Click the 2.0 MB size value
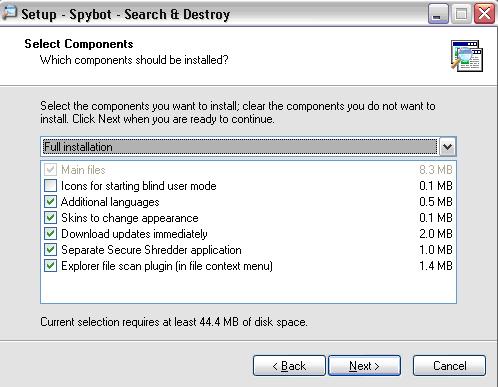Screen dimensions: 498x387 coord(436,234)
